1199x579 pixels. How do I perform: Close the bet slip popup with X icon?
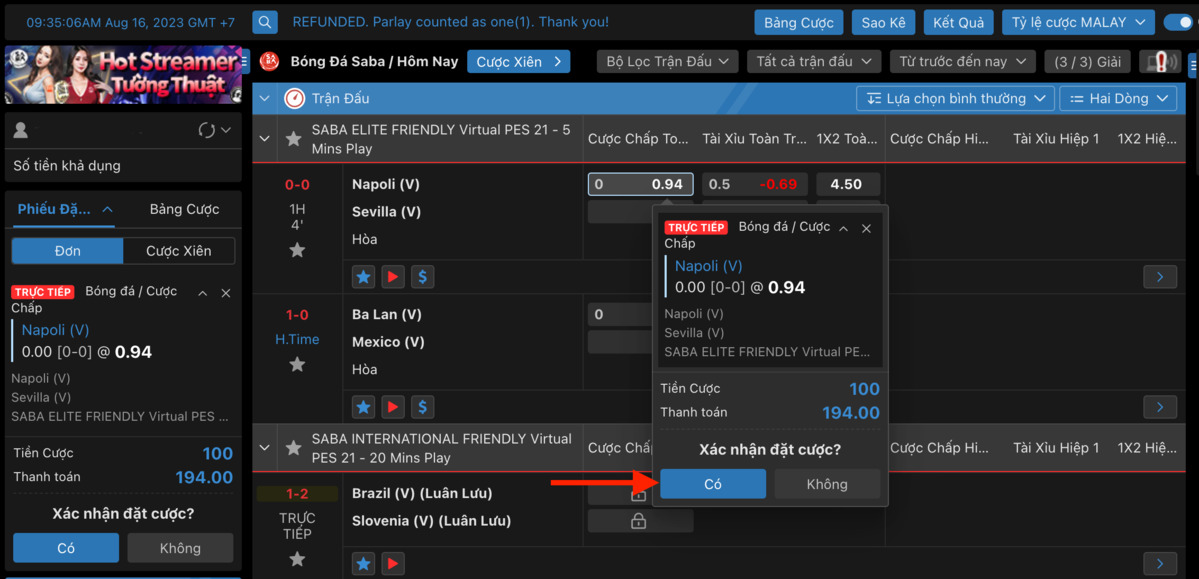click(866, 229)
